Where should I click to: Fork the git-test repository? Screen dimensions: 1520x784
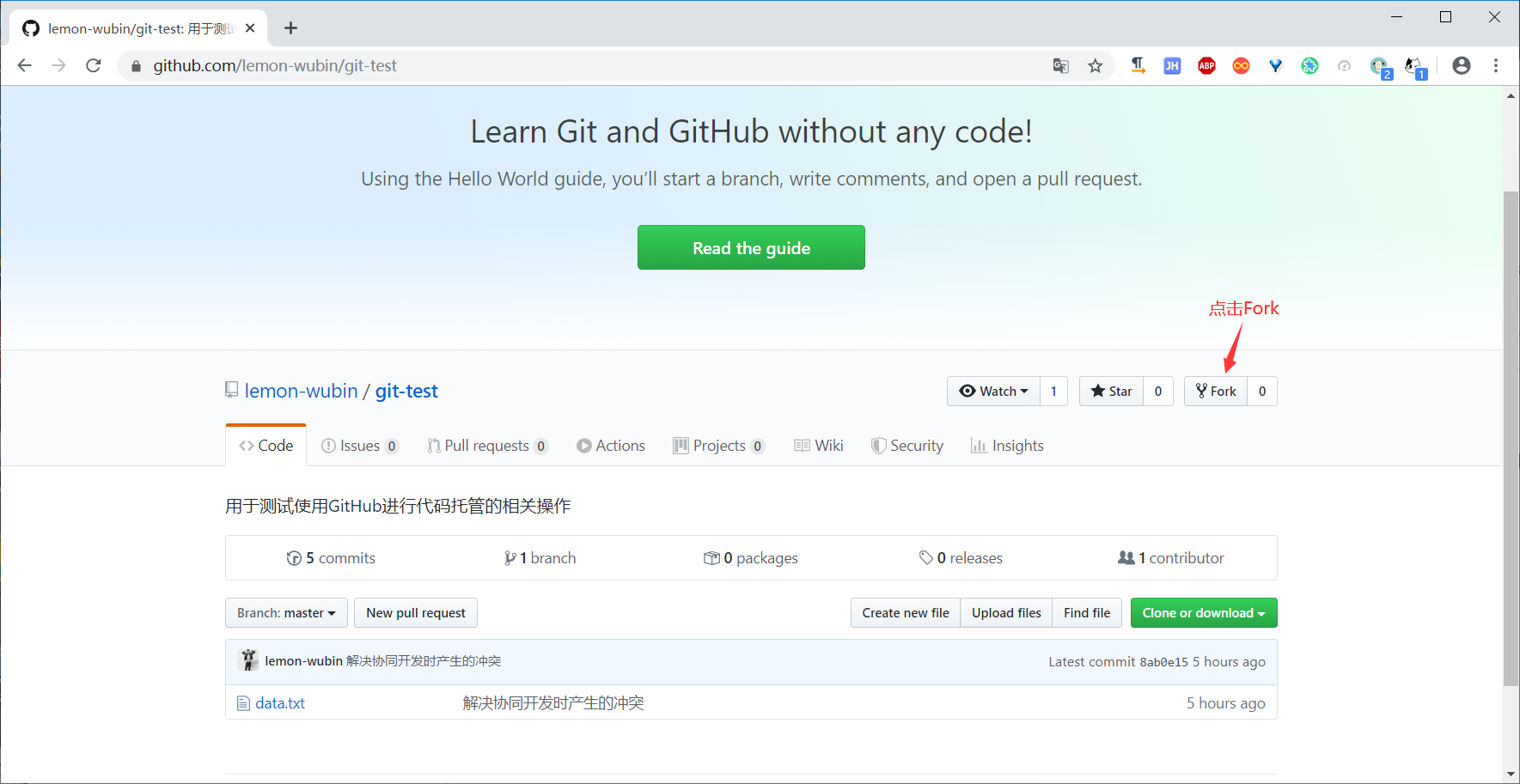1216,392
